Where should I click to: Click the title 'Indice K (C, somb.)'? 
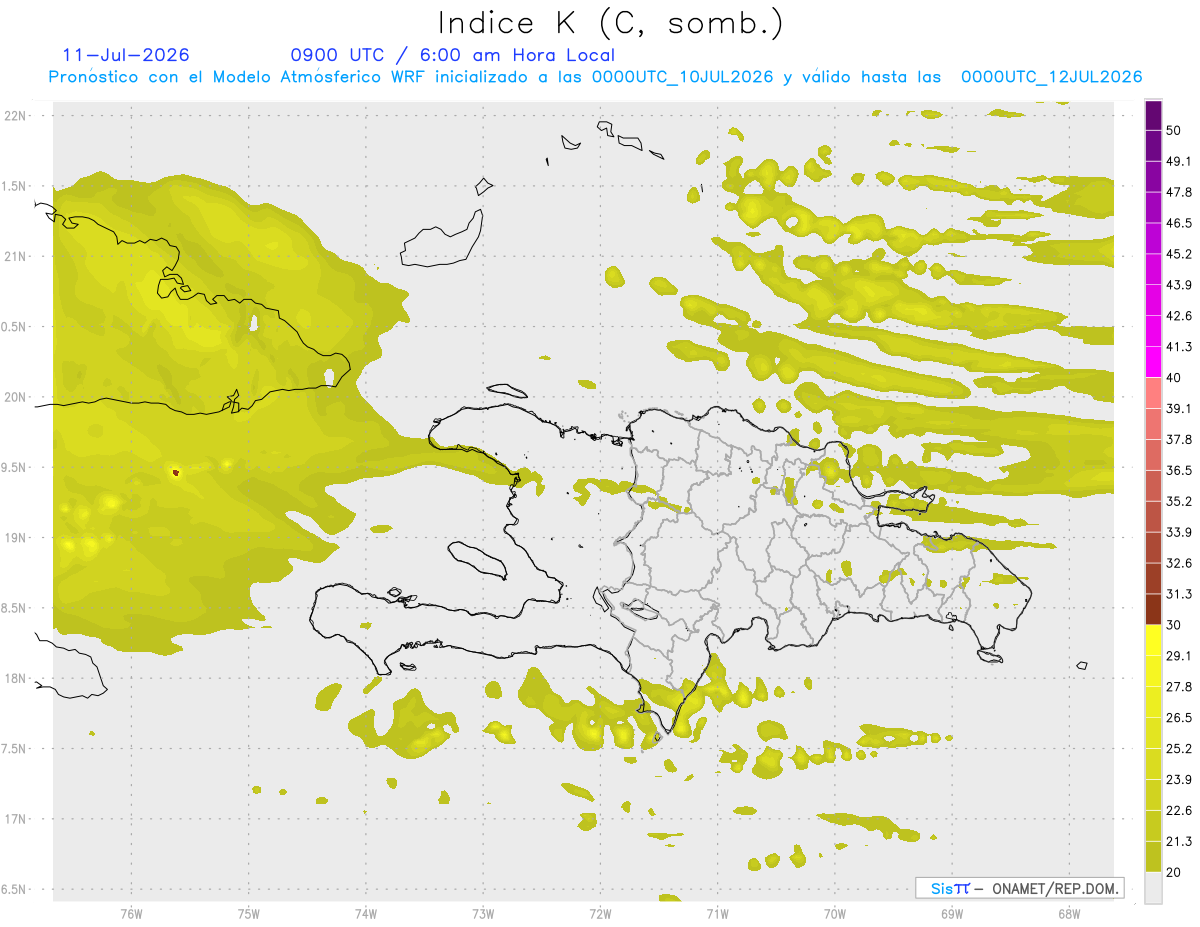[x=611, y=23]
